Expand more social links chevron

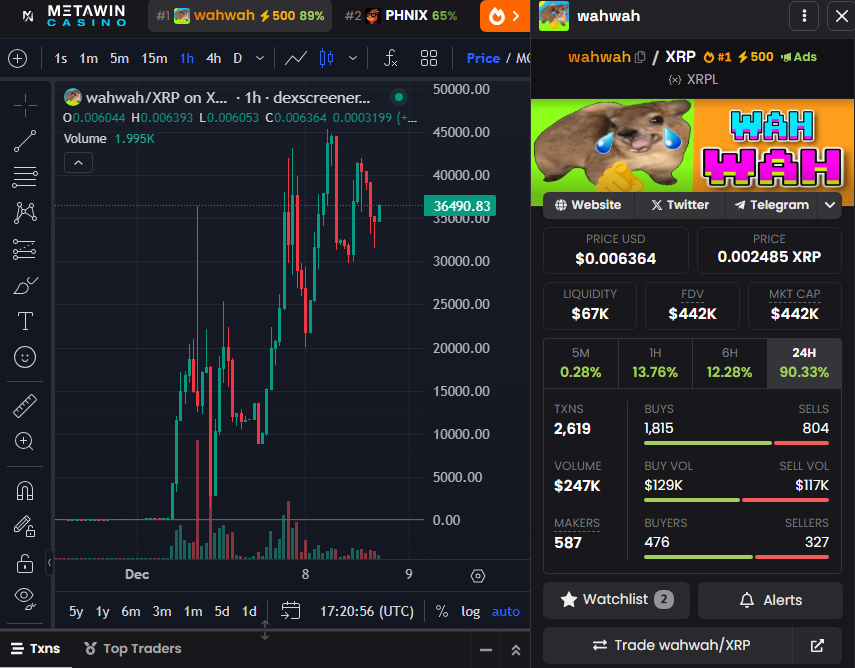(830, 205)
